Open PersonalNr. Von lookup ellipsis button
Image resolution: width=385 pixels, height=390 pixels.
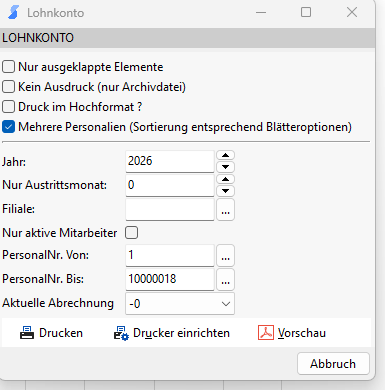pyautogui.click(x=226, y=255)
